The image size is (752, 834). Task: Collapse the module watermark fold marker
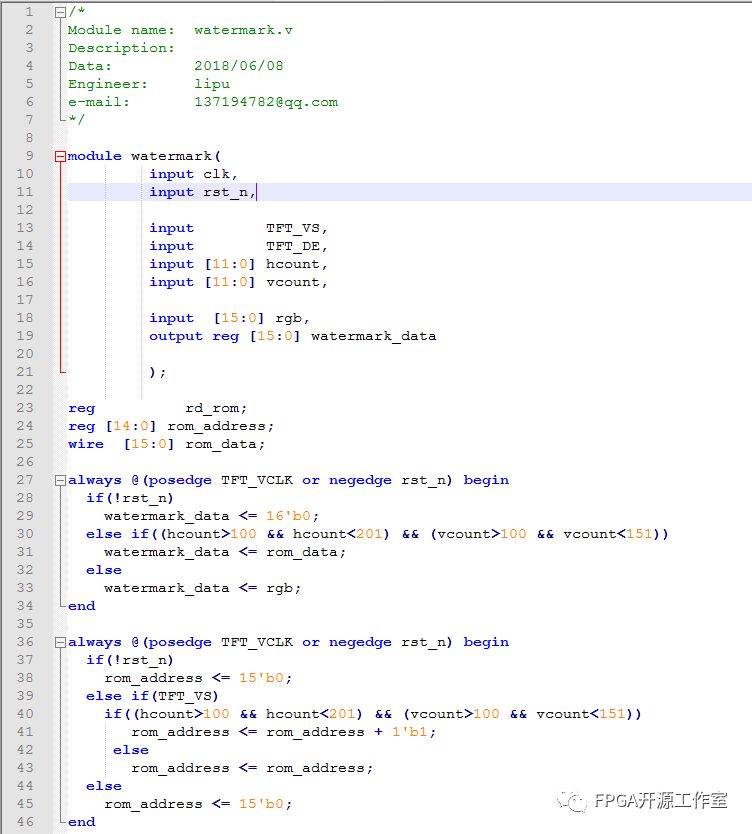[61, 156]
